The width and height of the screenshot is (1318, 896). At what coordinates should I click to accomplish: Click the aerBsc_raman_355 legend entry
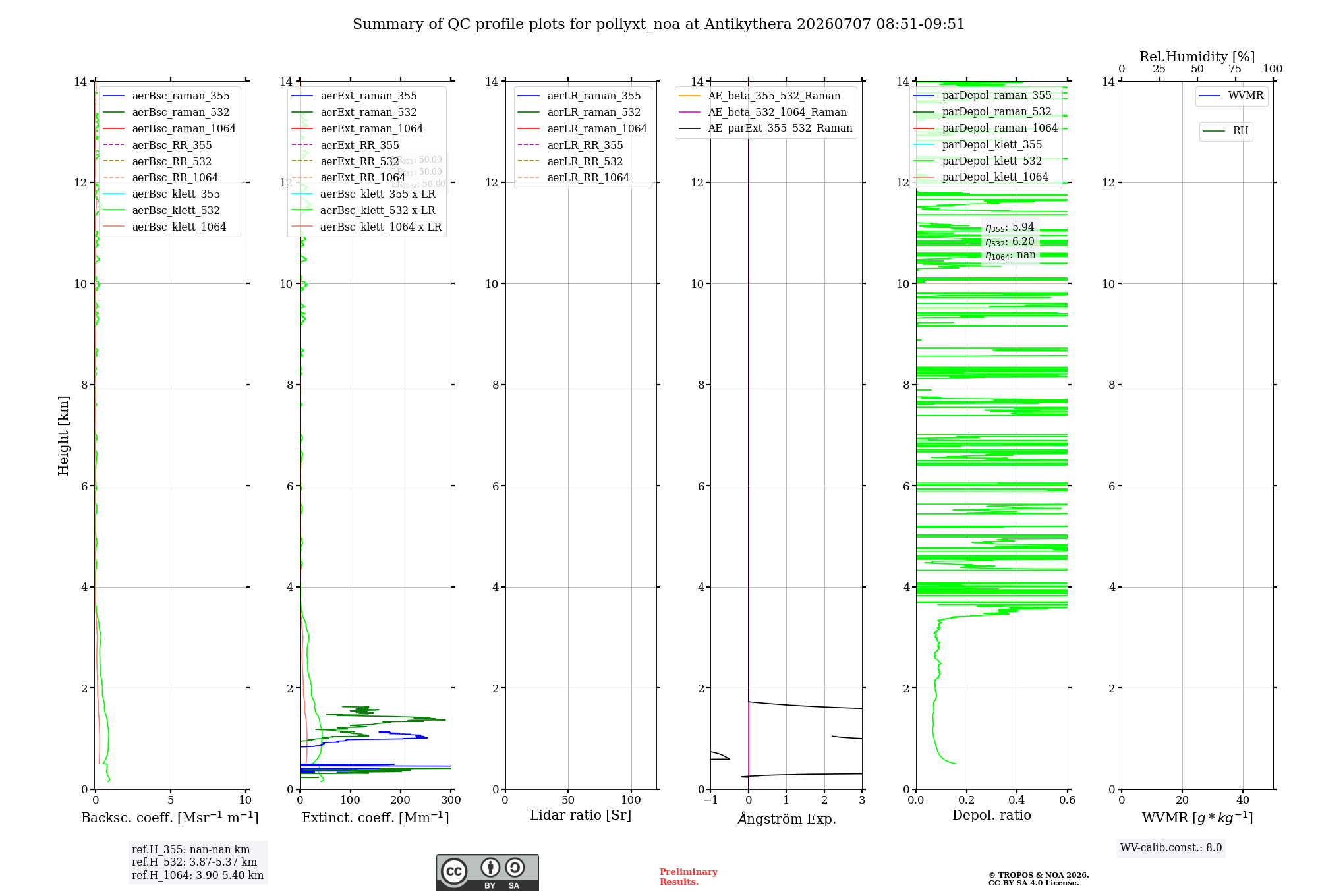pos(166,96)
